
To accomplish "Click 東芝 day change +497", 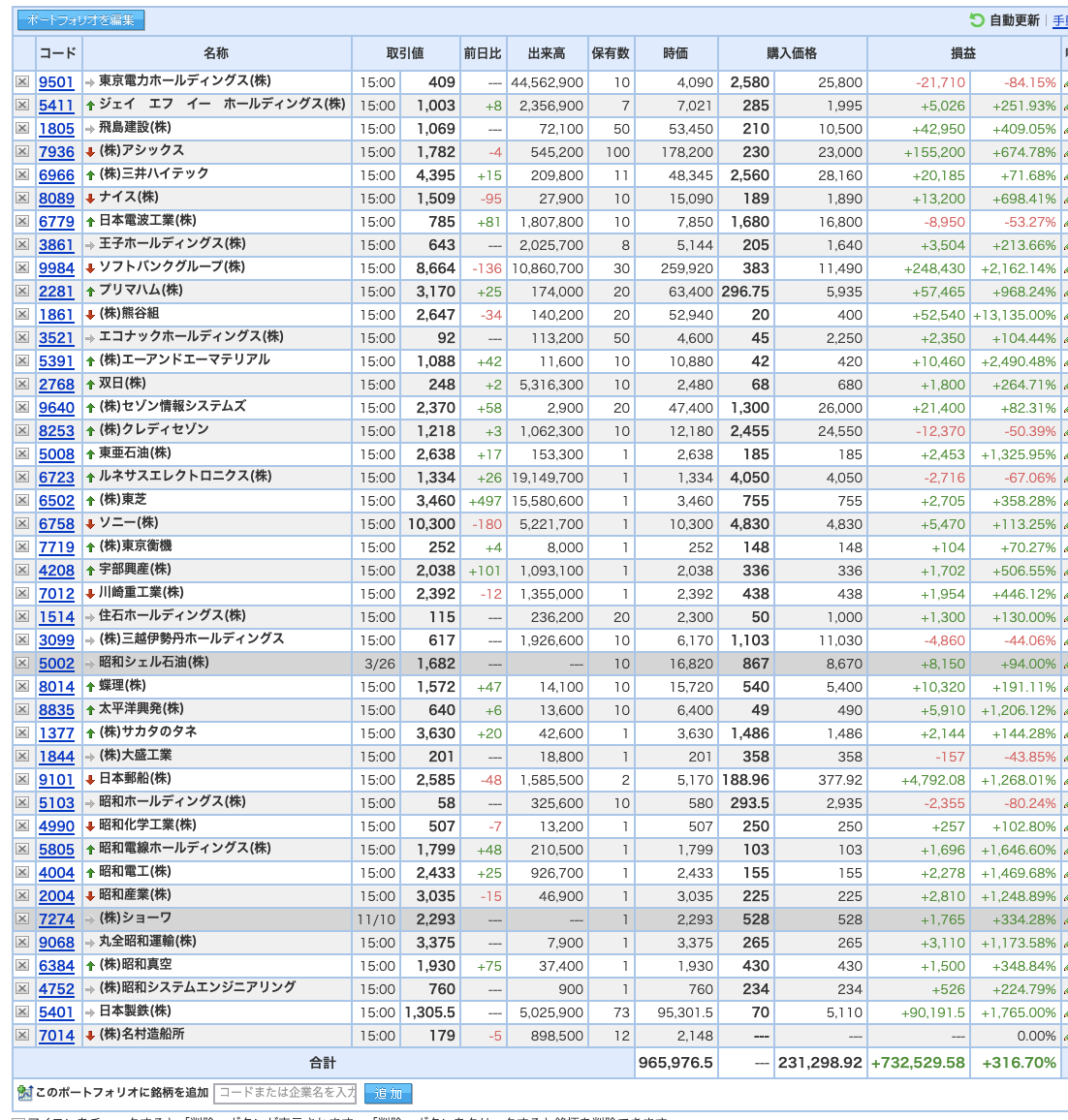I will tap(486, 502).
